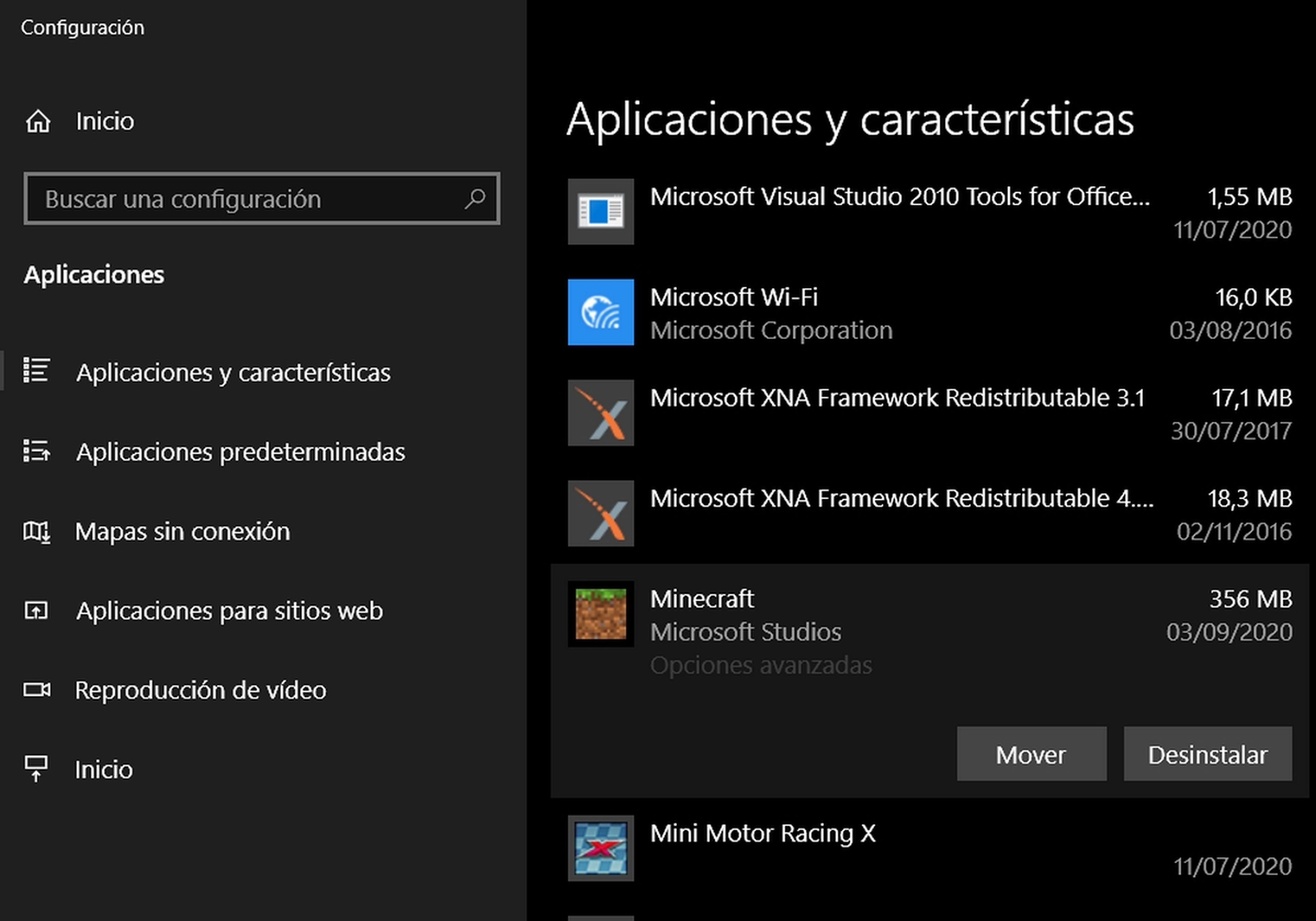Image resolution: width=1316 pixels, height=921 pixels.
Task: Click the Aplicaciones y características list icon
Action: click(x=36, y=371)
